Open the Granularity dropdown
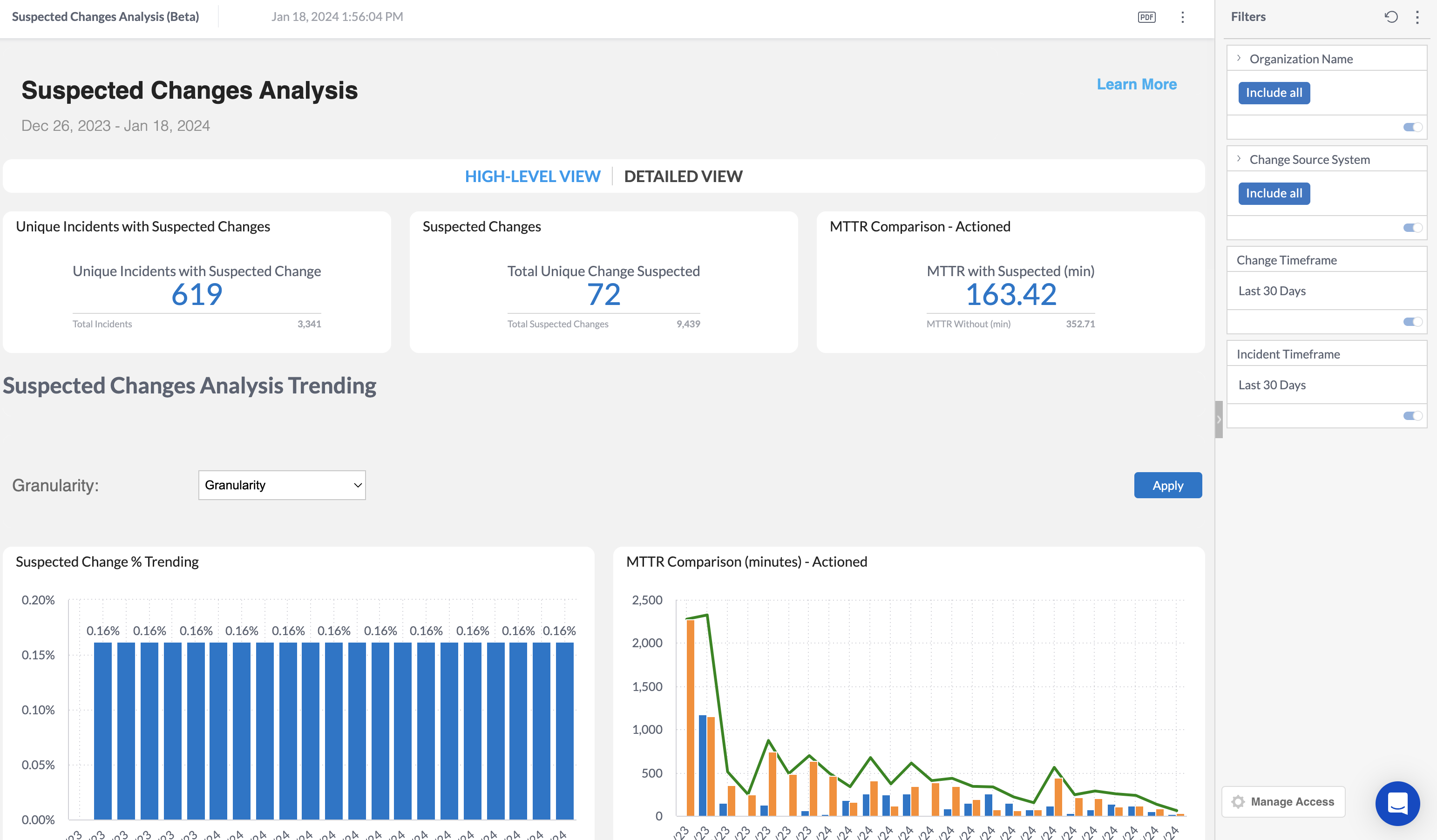This screenshot has height=840, width=1437. pos(282,485)
